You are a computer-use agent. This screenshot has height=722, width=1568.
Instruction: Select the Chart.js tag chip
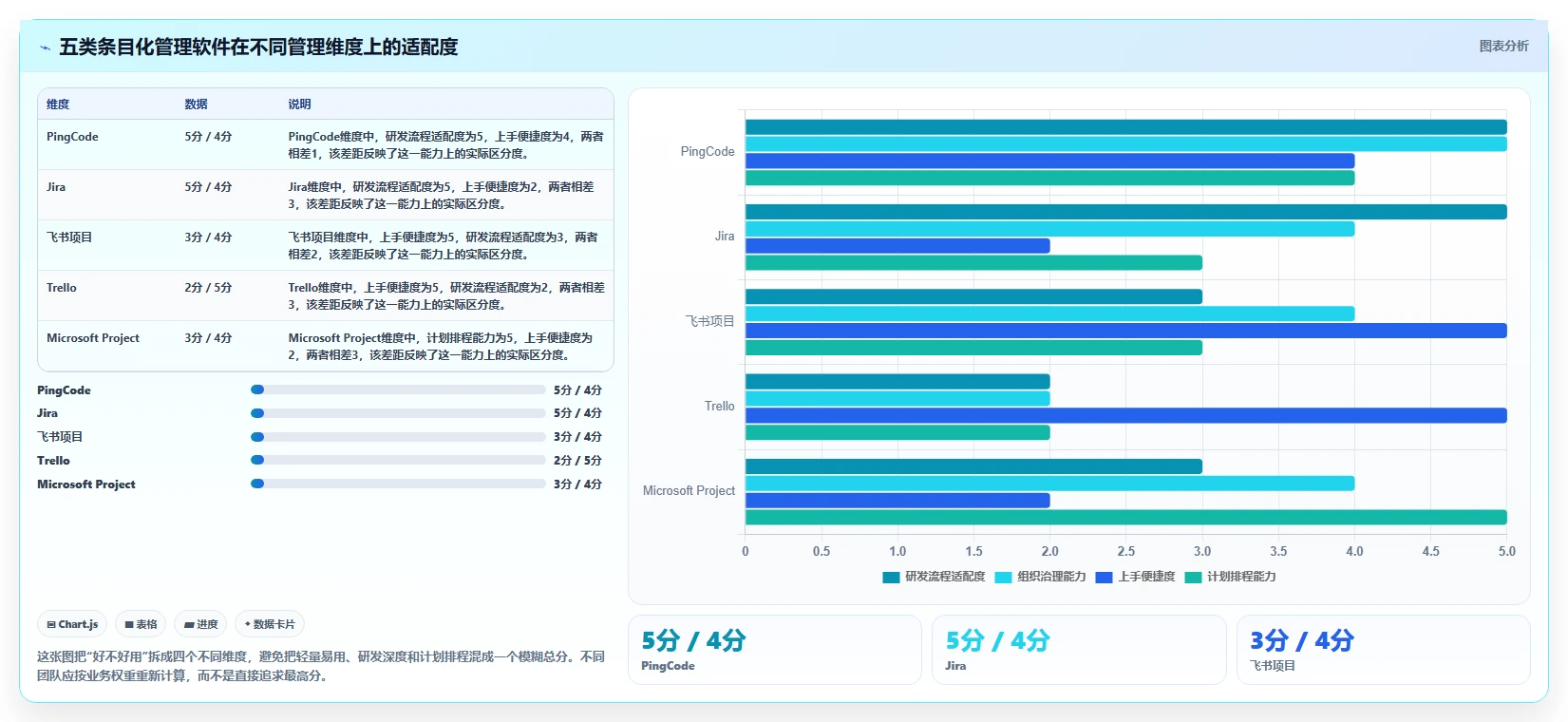(72, 624)
